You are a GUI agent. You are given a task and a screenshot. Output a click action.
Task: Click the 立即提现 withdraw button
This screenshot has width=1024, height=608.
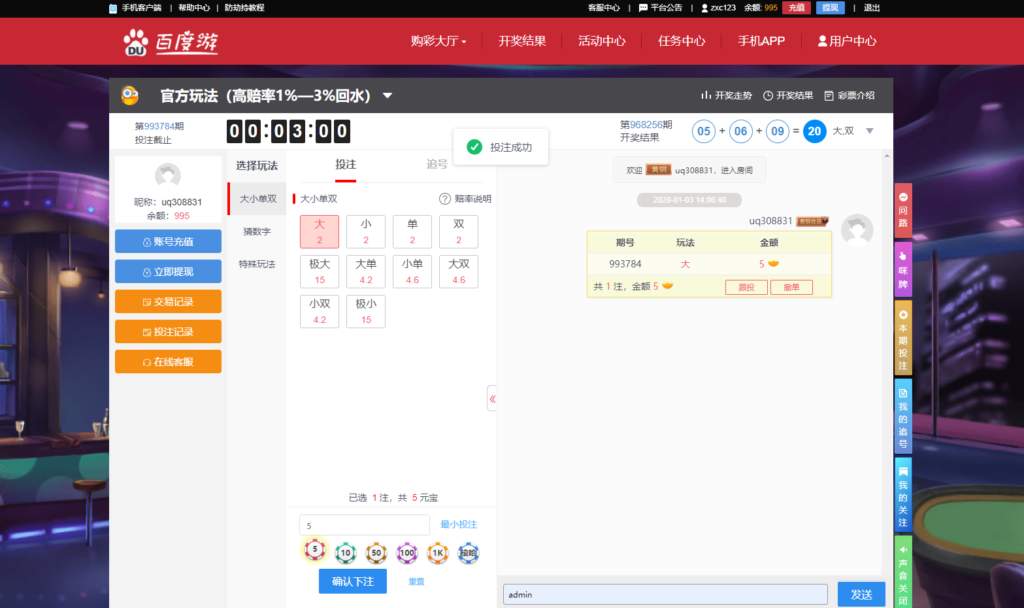click(x=168, y=272)
